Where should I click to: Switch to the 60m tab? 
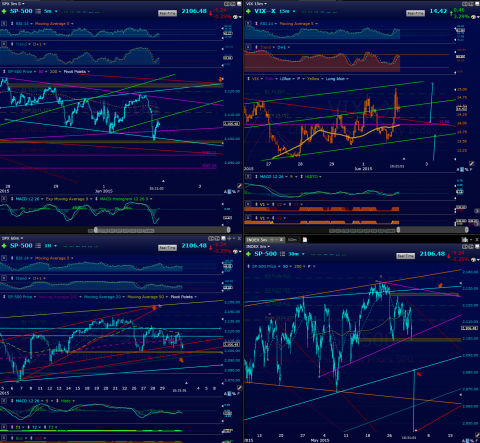click(292, 240)
